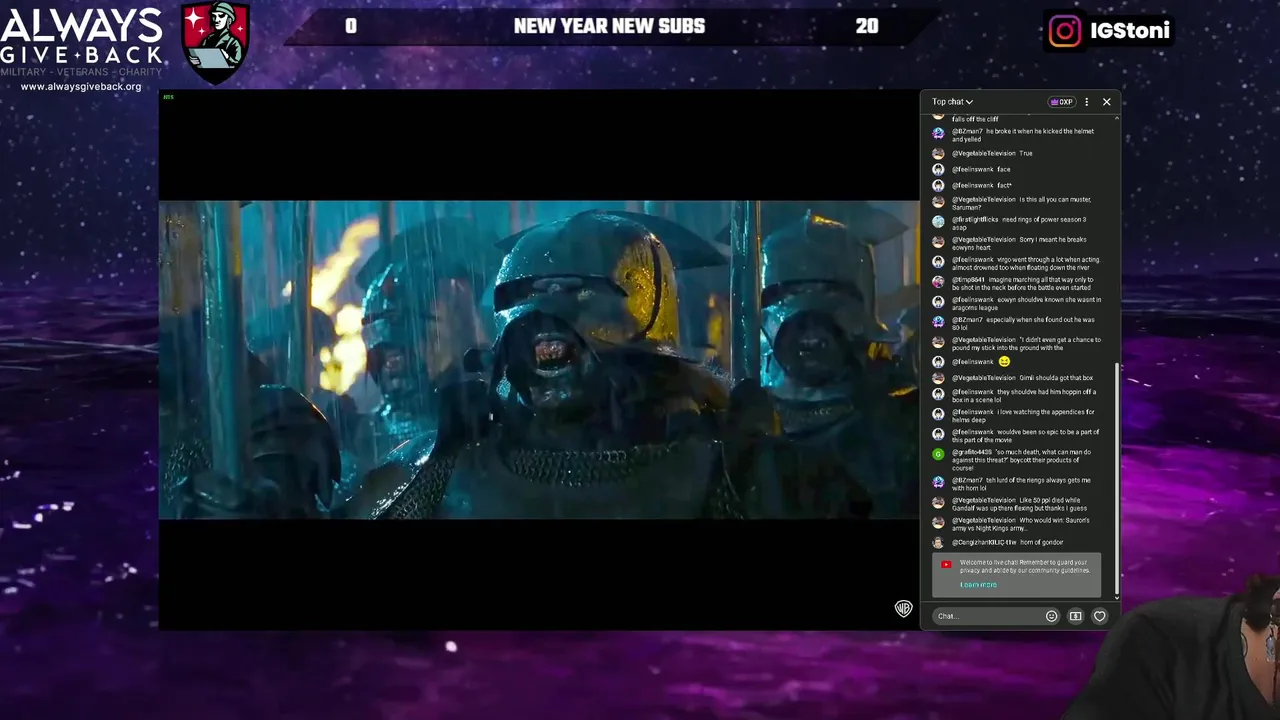
Task: Click avatar beside 'need rings of power season 3'
Action: coord(938,221)
